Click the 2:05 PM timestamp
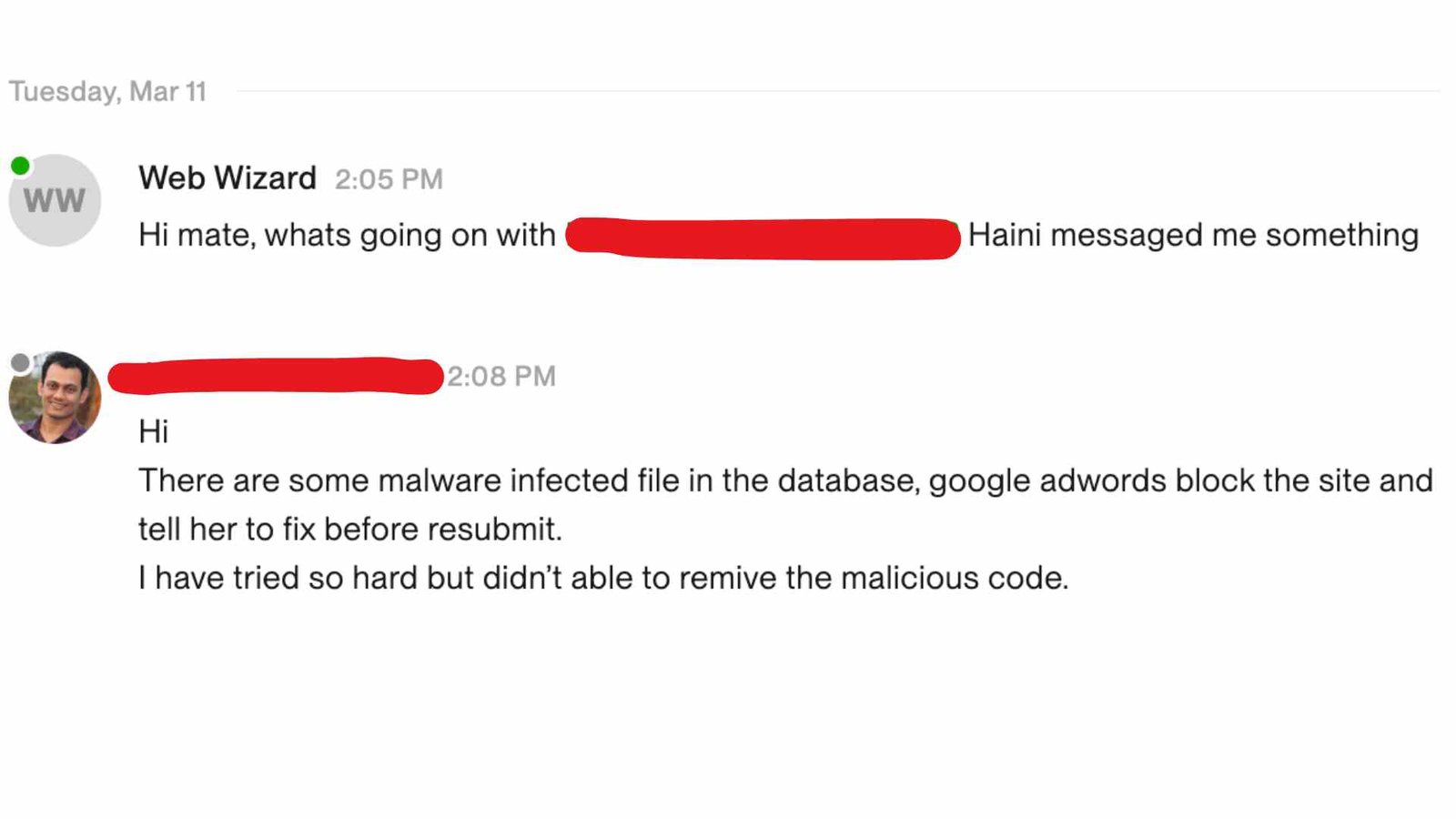The image size is (1456, 819). coord(389,179)
